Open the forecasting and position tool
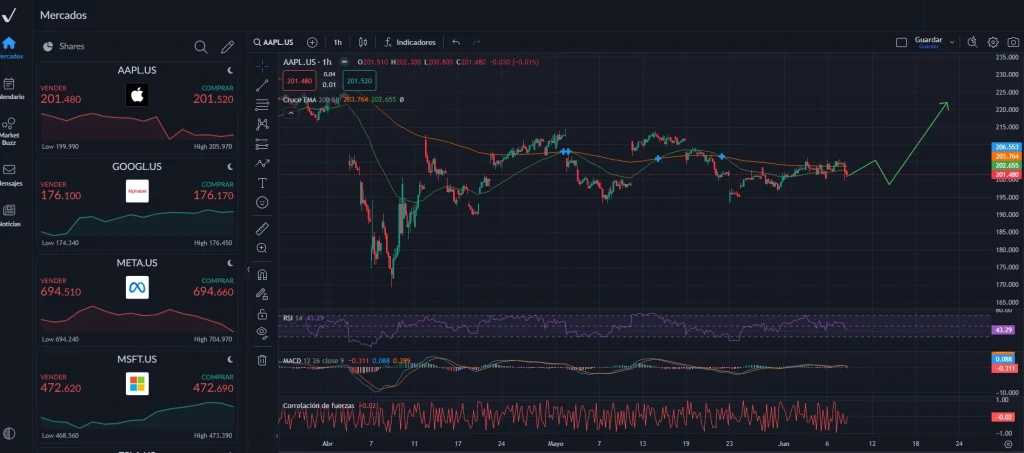 click(262, 144)
